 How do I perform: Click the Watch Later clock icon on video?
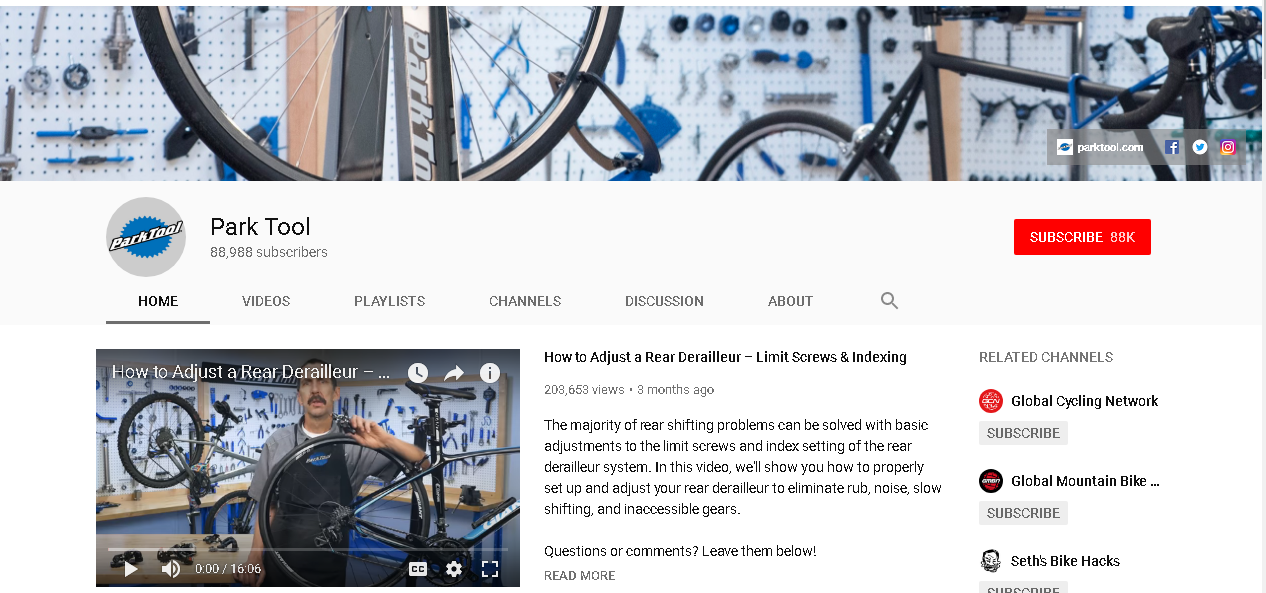(x=418, y=372)
